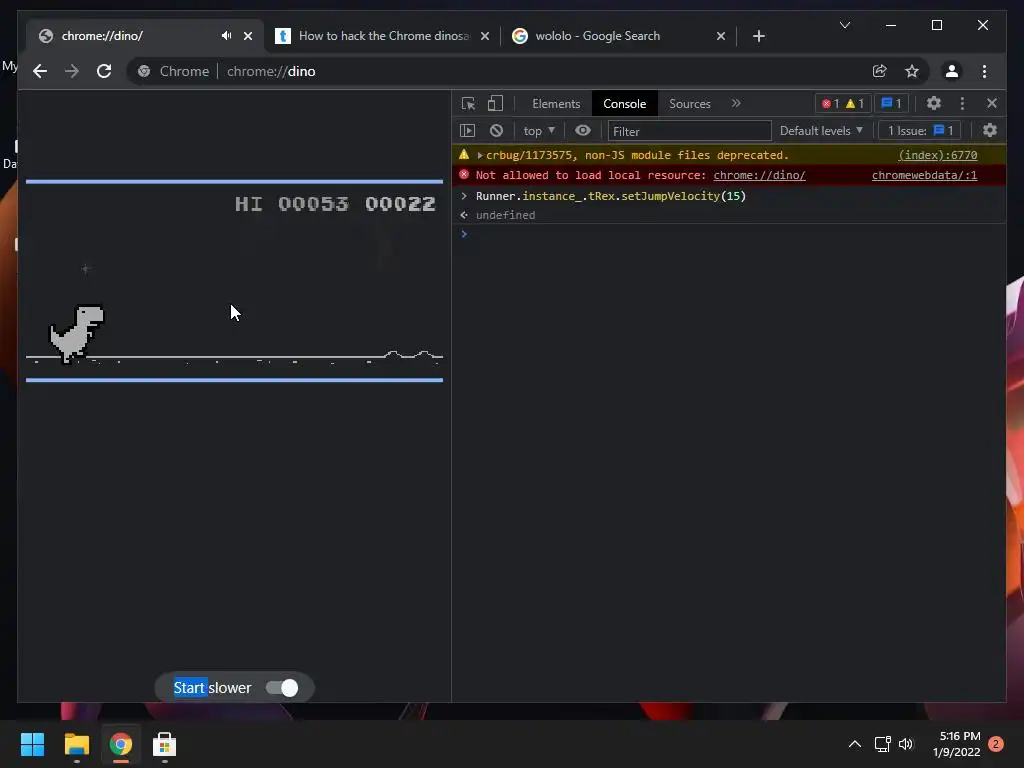Close the DevTools panel
1024x768 pixels.
coord(992,103)
